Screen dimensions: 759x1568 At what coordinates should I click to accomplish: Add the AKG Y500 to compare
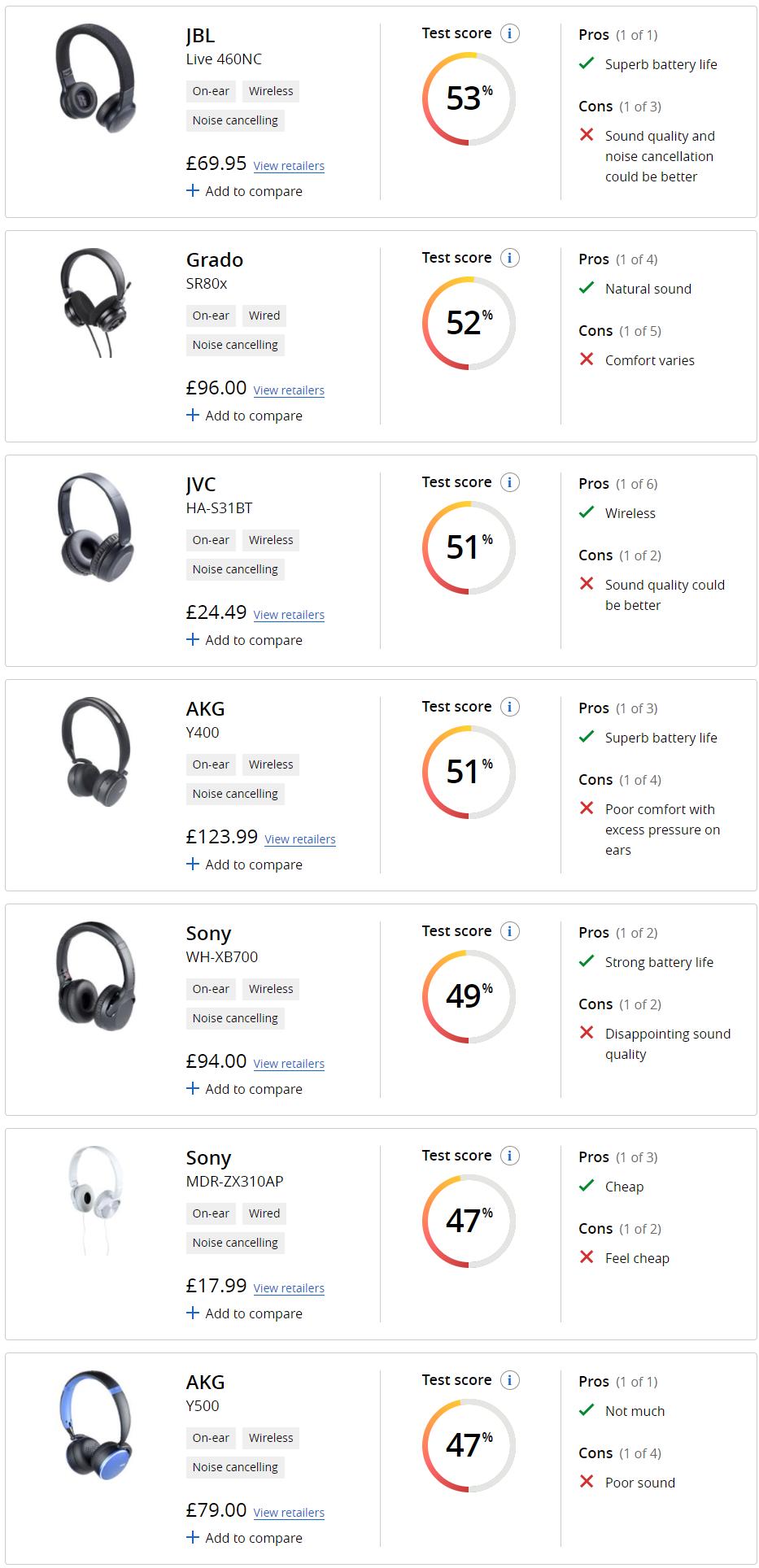pos(244,1538)
